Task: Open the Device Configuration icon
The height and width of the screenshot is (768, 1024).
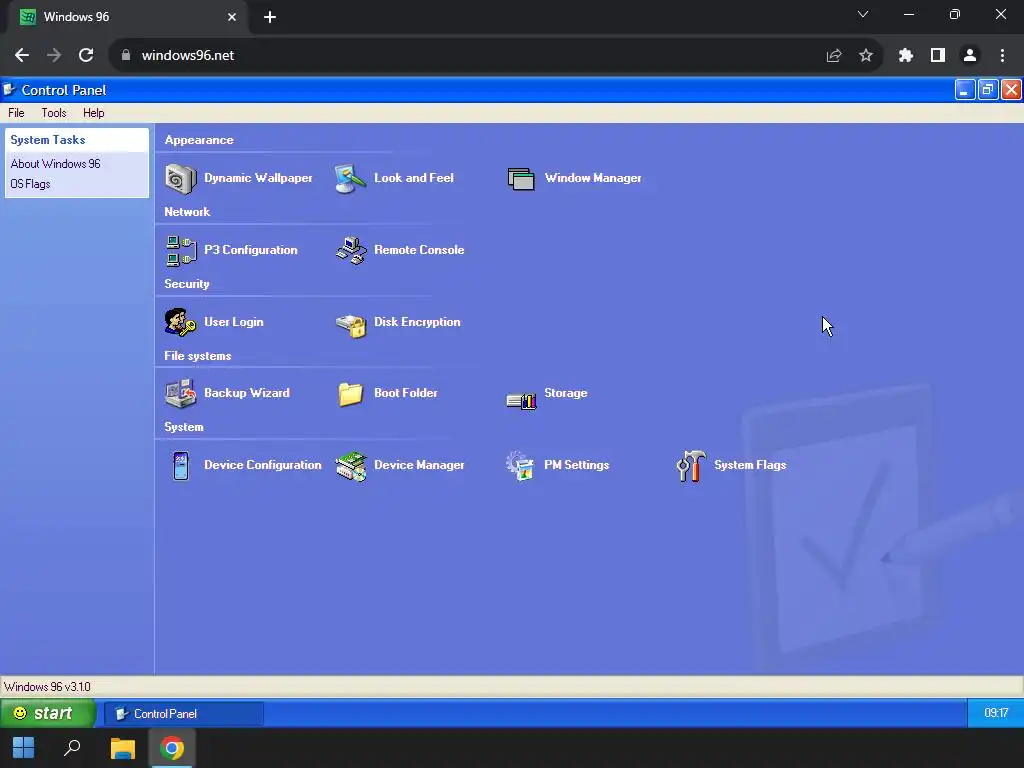Action: click(x=181, y=466)
